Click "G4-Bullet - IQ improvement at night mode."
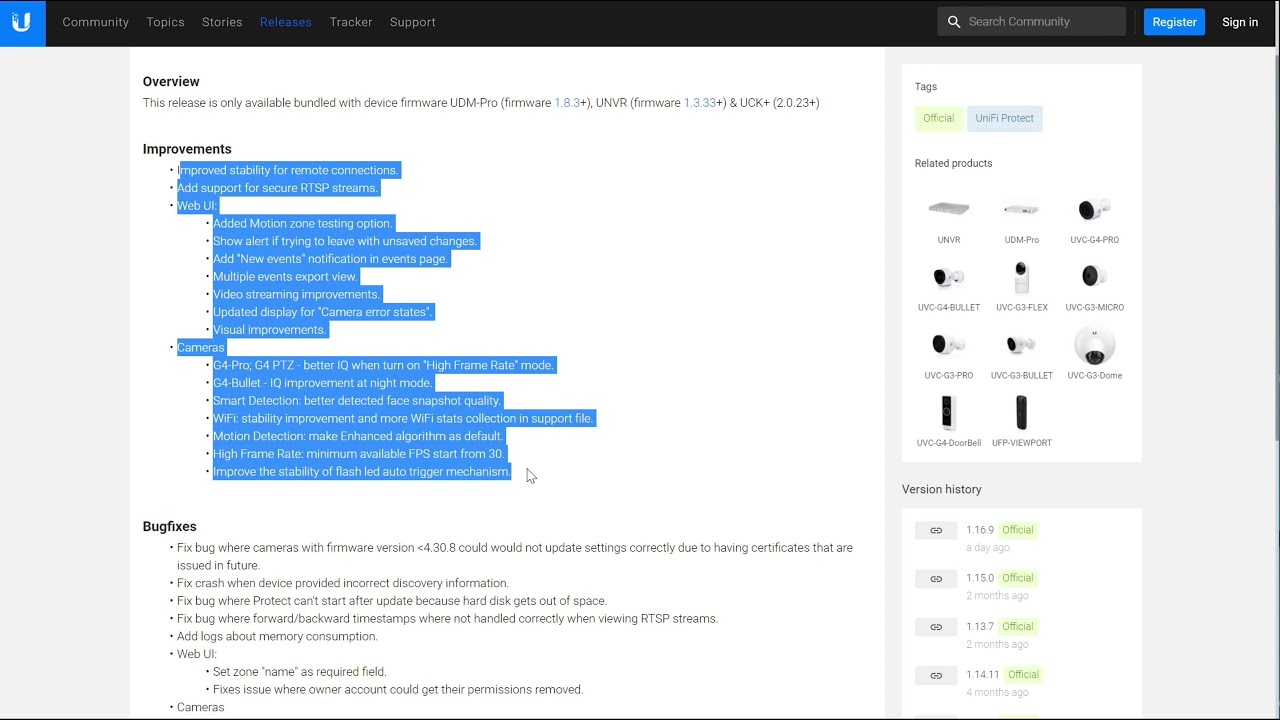The width and height of the screenshot is (1280, 720). (322, 383)
